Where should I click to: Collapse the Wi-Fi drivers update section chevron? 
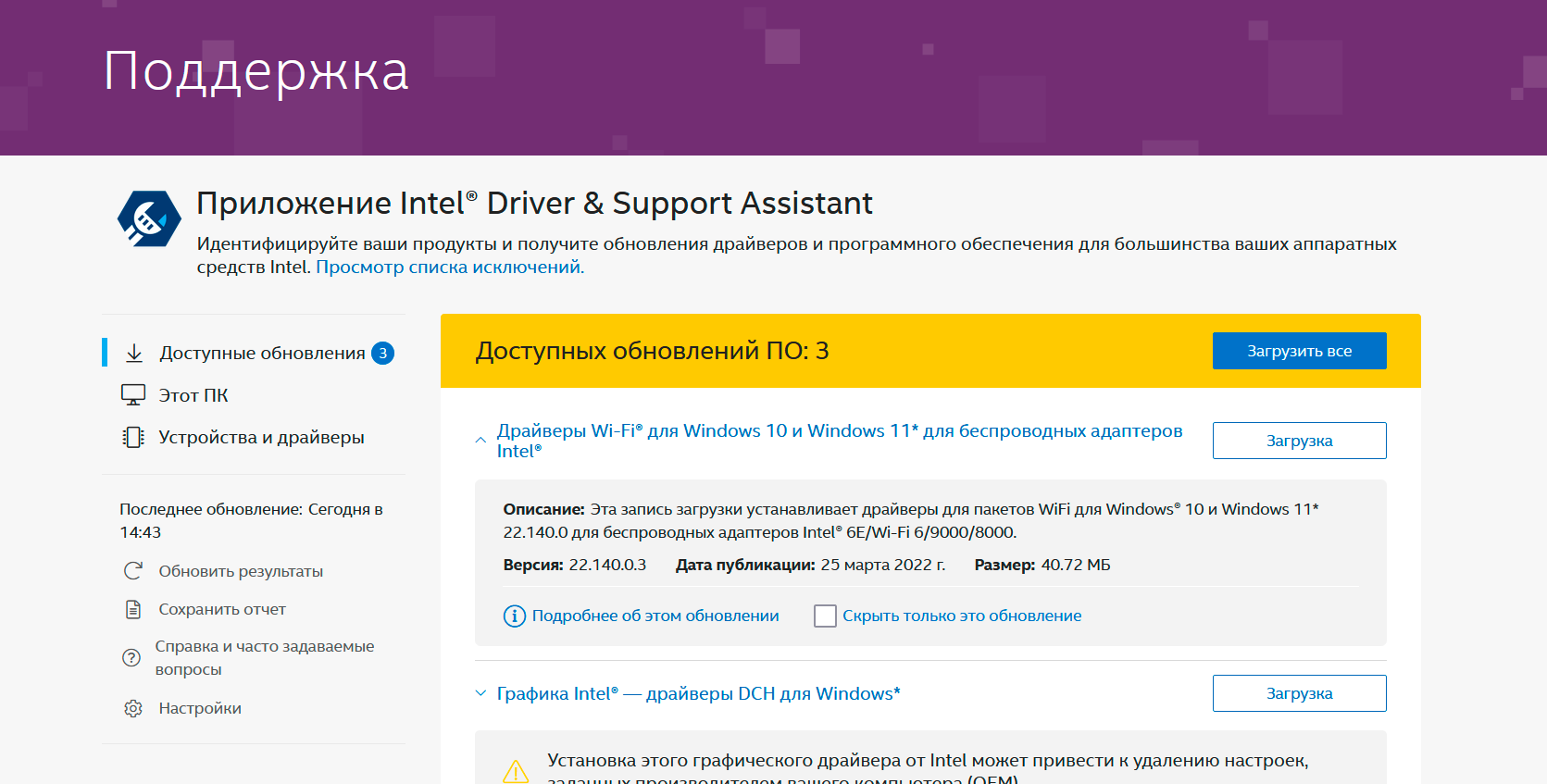click(x=480, y=441)
